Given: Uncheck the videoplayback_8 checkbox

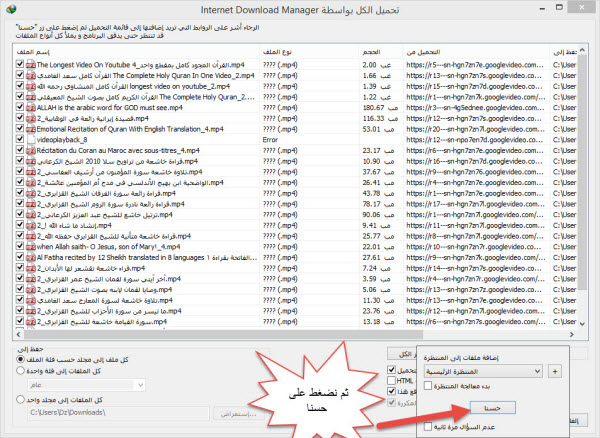Looking at the screenshot, I should pos(20,139).
